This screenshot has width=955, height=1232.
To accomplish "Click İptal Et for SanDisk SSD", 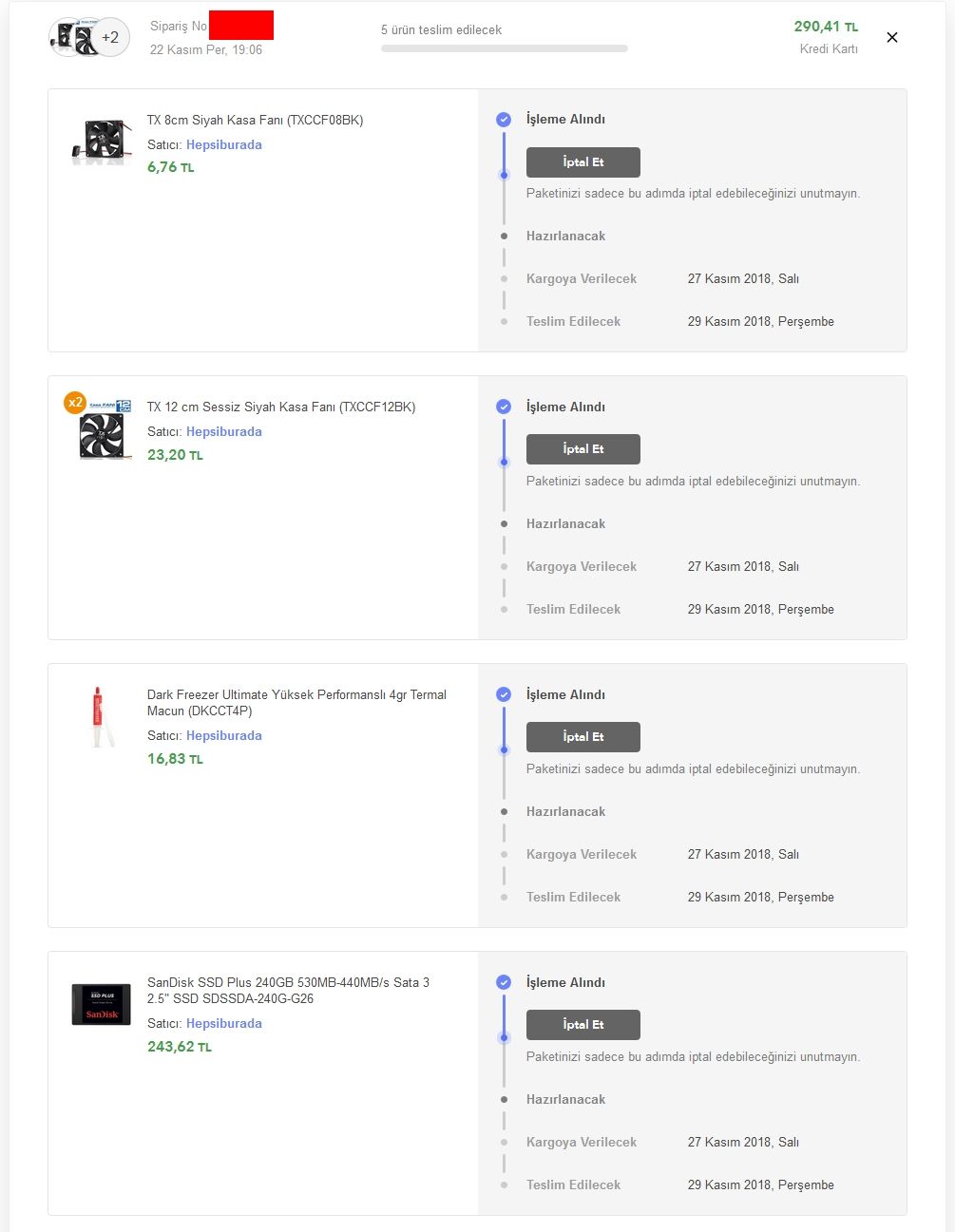I will [x=583, y=1025].
